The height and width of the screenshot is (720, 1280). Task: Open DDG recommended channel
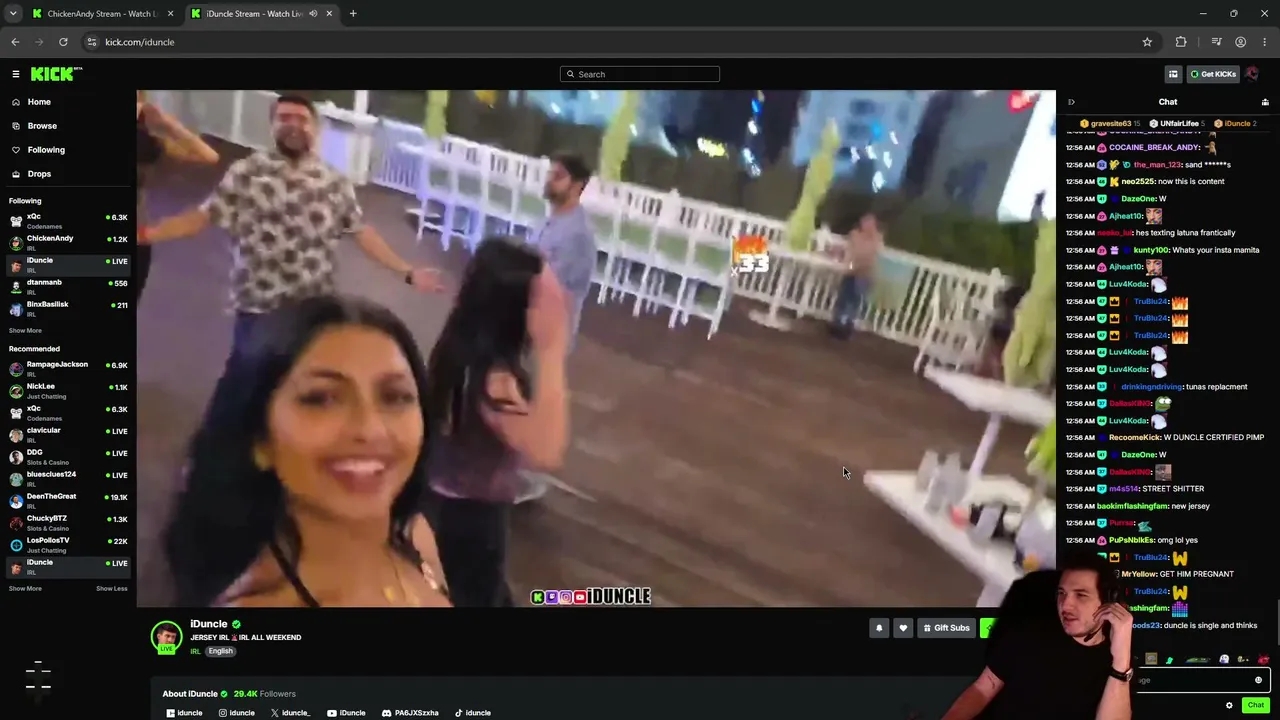pos(66,456)
